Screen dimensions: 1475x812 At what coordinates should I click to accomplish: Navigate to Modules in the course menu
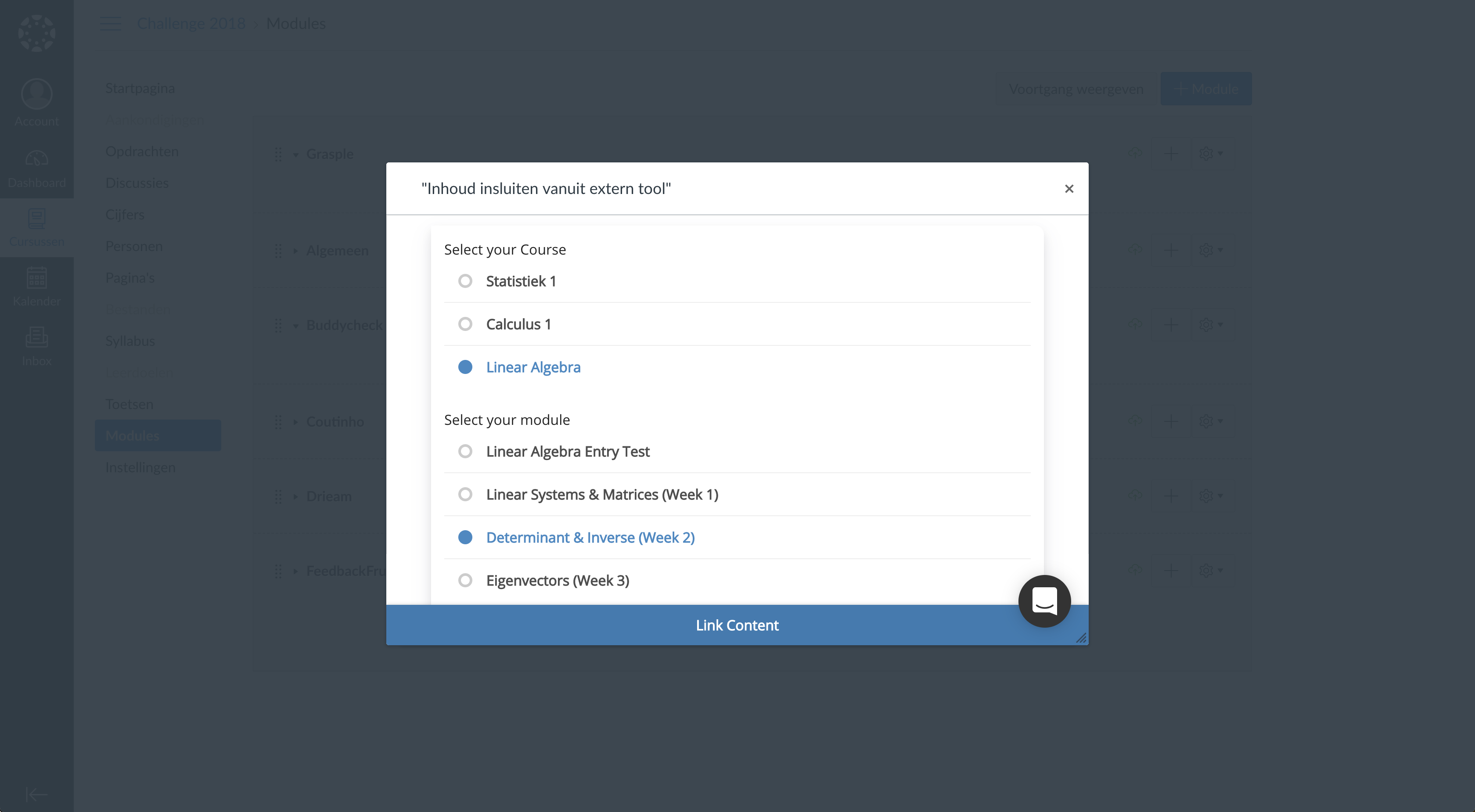point(132,435)
